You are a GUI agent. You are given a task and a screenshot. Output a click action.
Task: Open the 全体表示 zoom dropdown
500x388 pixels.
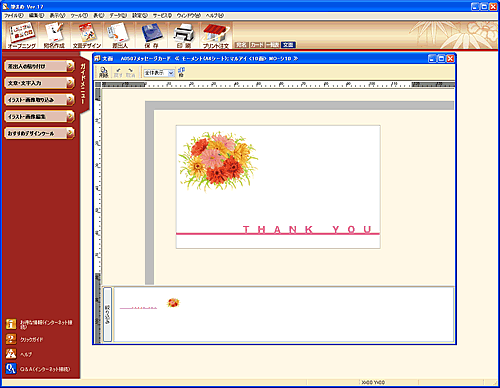coord(159,73)
